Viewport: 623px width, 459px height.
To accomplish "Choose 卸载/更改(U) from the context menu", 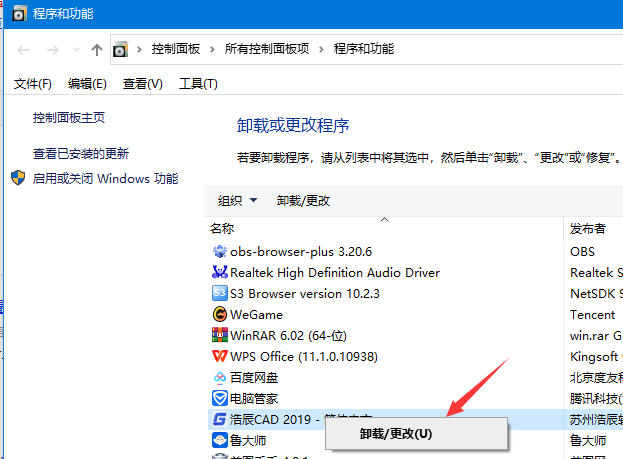I will point(416,434).
